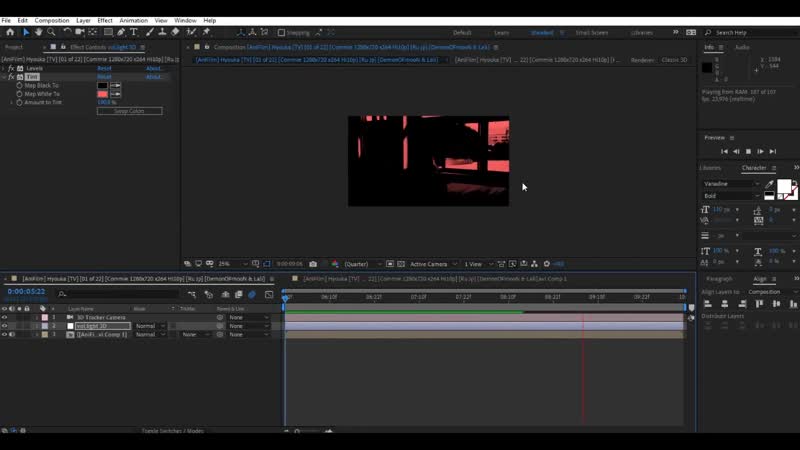Open Map Black To color swatch
This screenshot has width=800, height=450.
click(x=102, y=86)
